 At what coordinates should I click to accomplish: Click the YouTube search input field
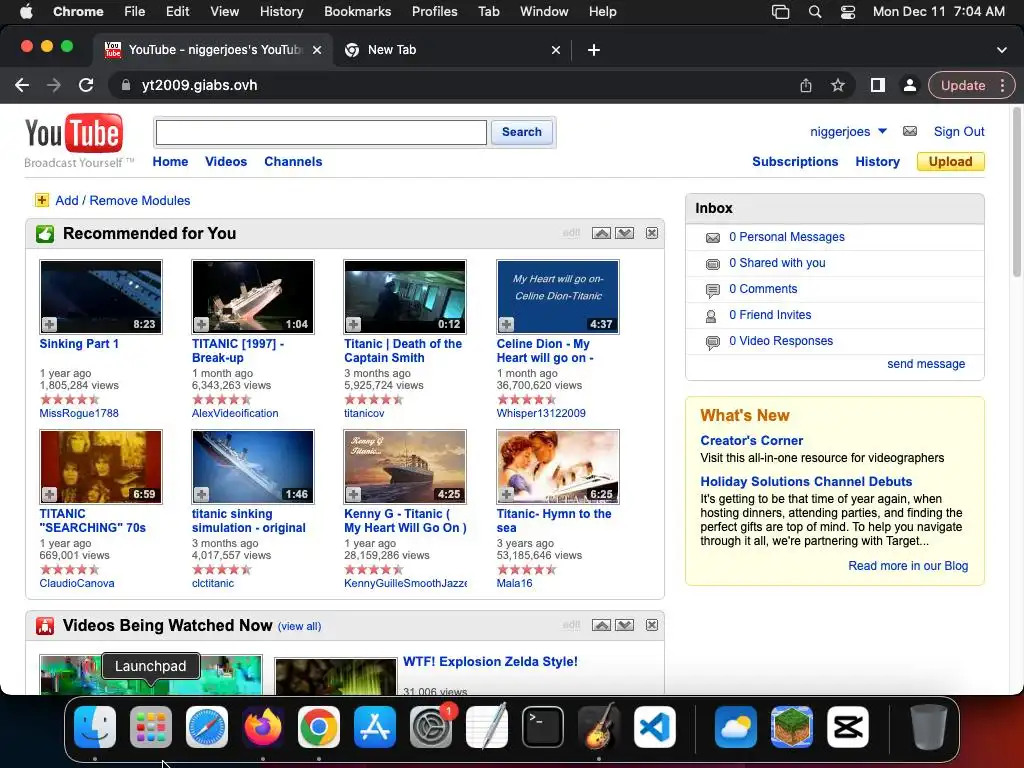[321, 133]
